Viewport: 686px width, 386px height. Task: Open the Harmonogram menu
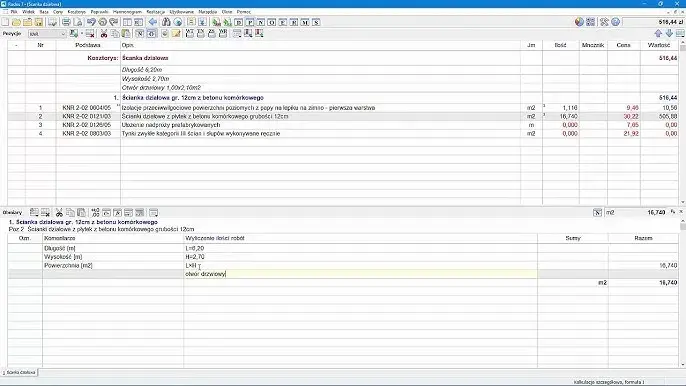pos(127,12)
